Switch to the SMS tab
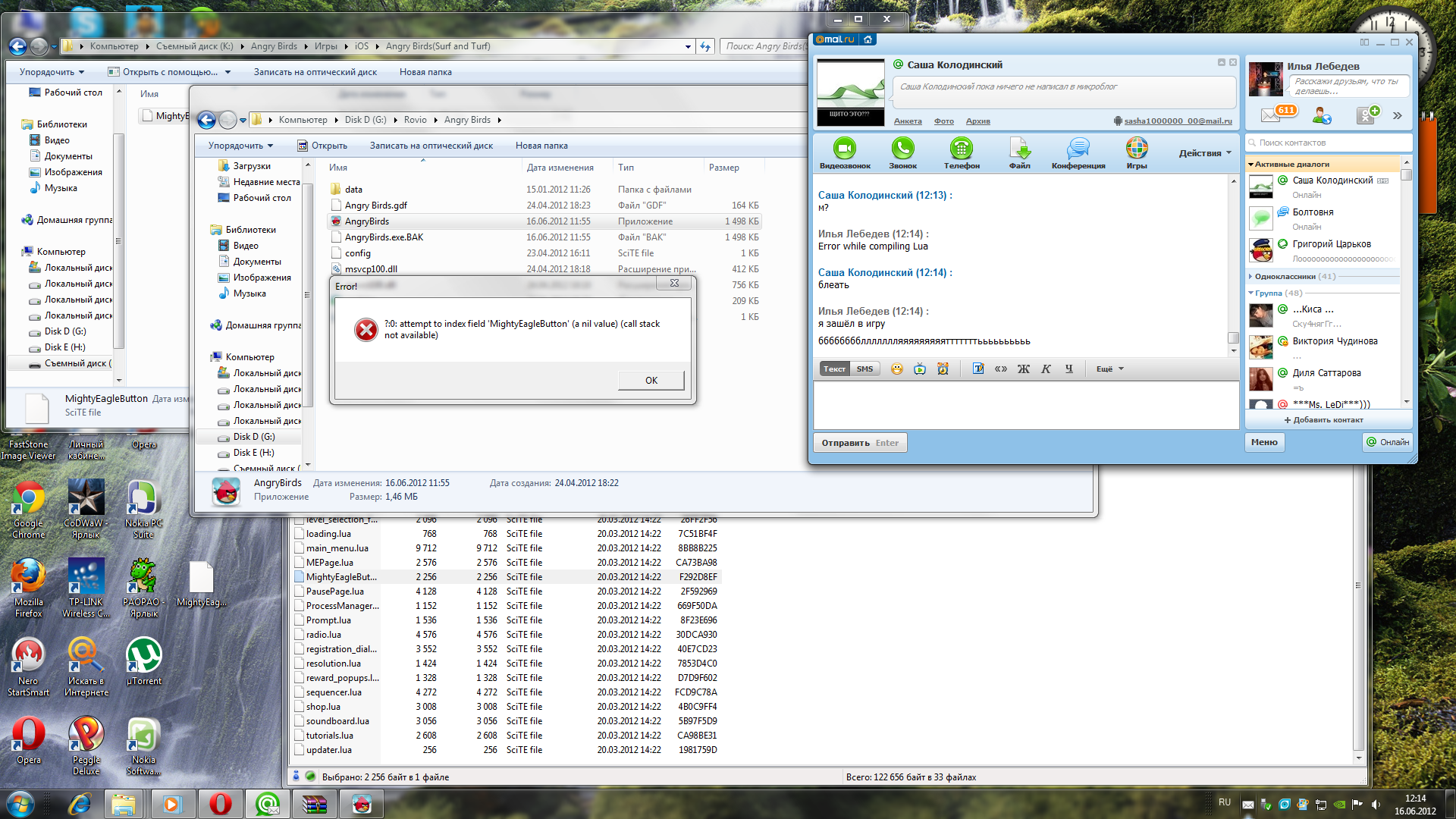1456x819 pixels. tap(864, 369)
